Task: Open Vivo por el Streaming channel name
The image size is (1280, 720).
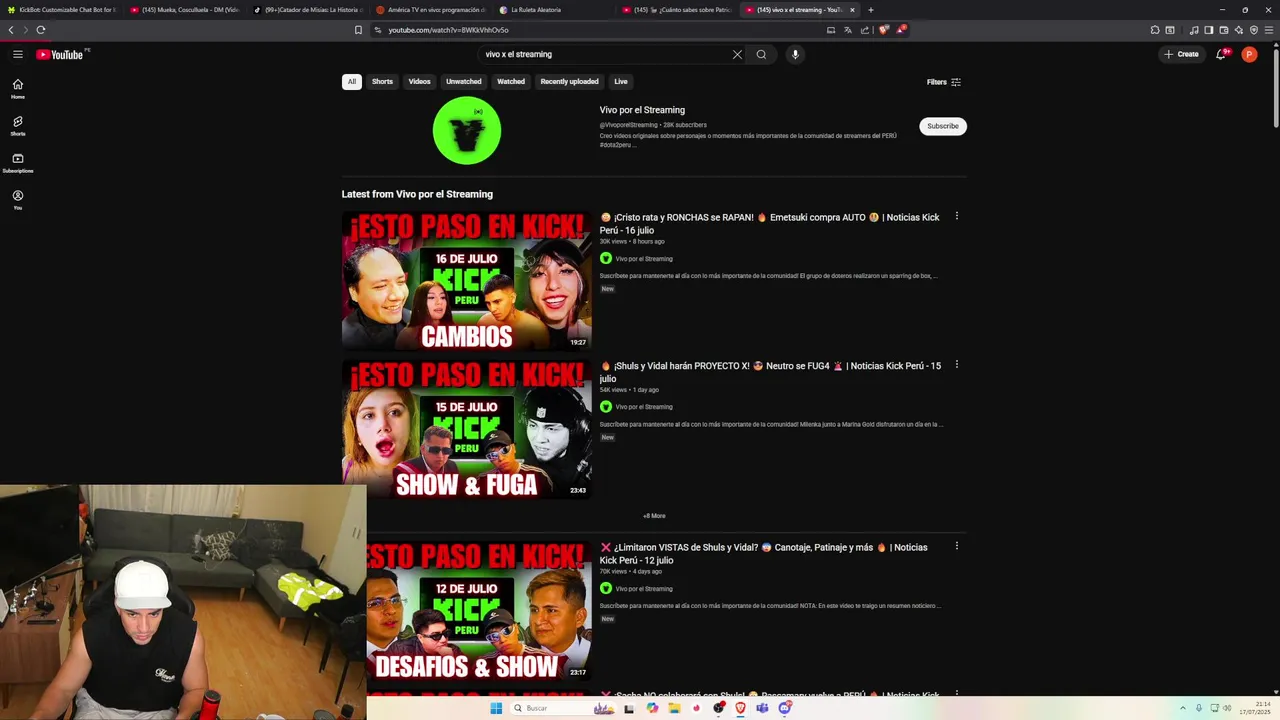Action: pos(642,110)
